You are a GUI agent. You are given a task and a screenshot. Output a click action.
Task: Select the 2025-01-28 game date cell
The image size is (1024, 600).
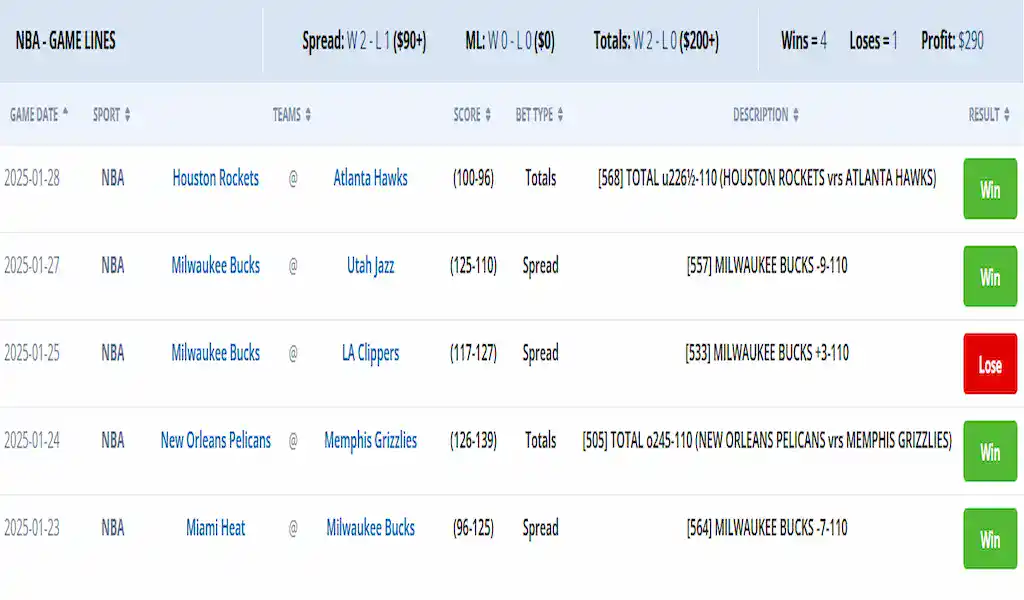coord(32,178)
